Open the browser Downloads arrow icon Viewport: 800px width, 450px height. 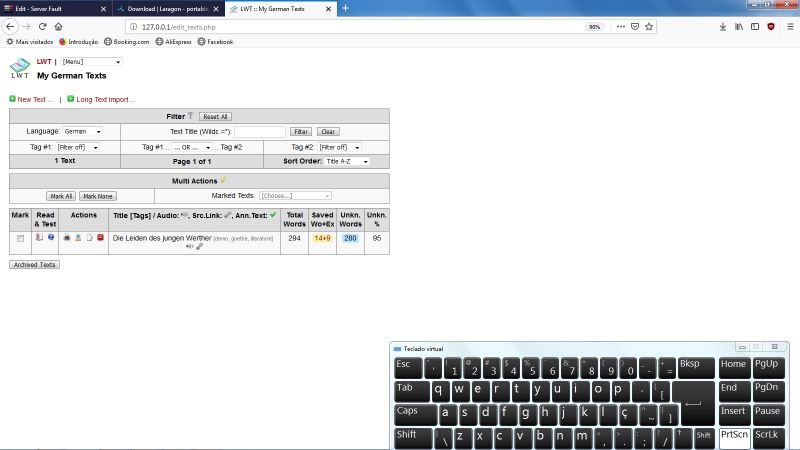point(723,27)
